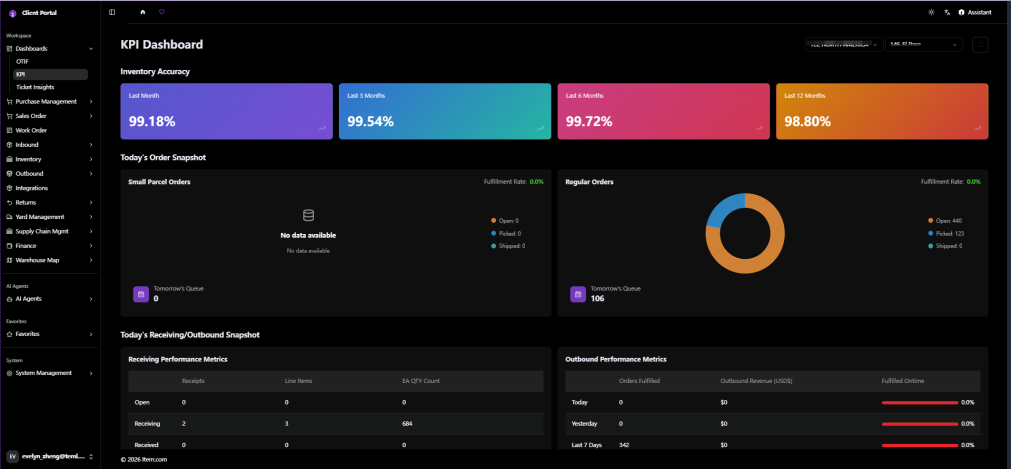Click the fullscreen icon button beside the facility dropdown
Image resolution: width=1011 pixels, height=469 pixels.
click(x=980, y=45)
